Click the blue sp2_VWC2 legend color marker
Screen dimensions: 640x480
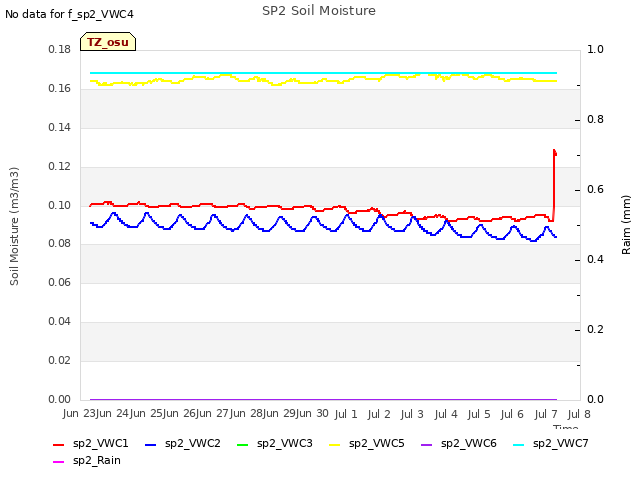[x=151, y=444]
